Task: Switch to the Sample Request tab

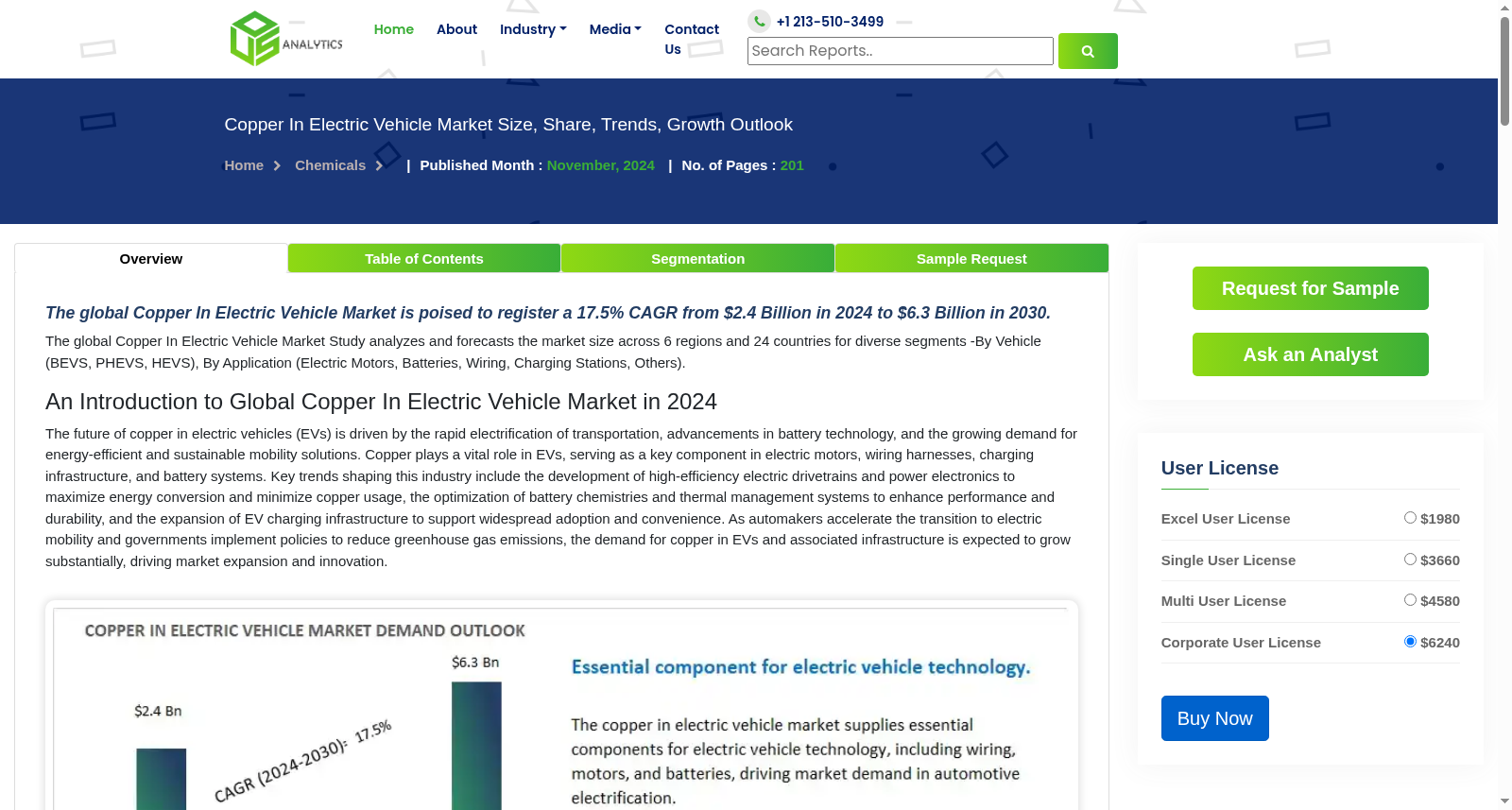Action: 971,259
